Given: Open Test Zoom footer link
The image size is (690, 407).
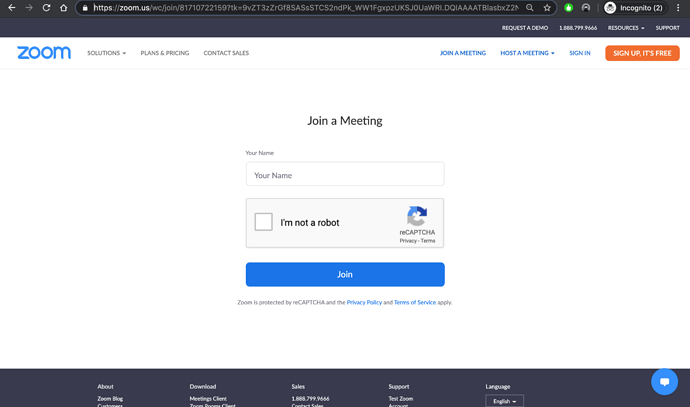Looking at the screenshot, I should point(400,399).
